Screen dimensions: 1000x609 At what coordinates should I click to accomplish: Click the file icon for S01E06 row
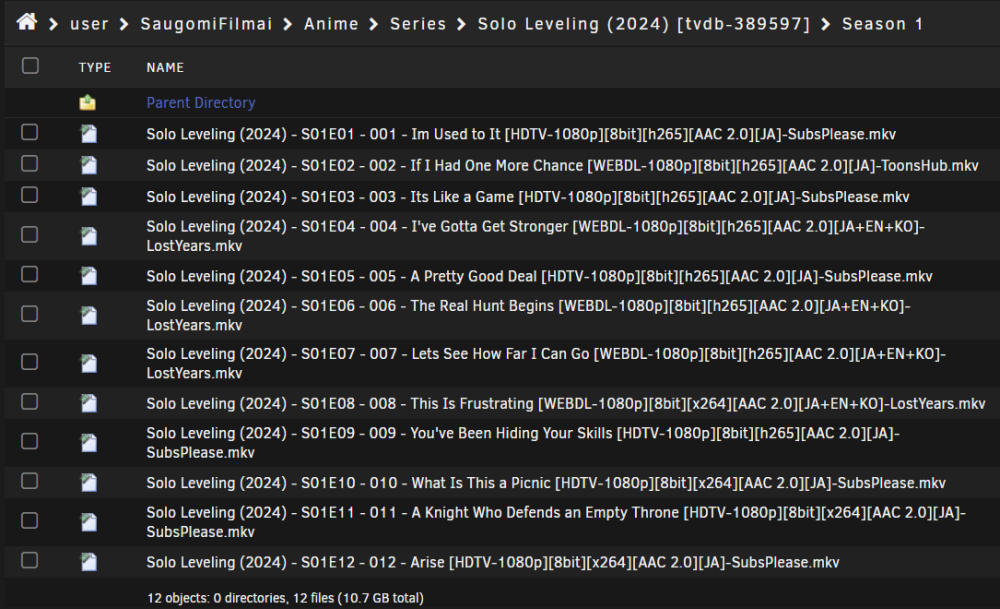pyautogui.click(x=89, y=315)
